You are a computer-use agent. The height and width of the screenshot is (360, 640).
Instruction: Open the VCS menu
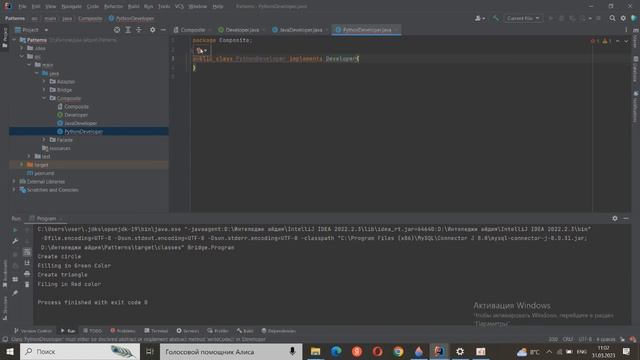click(x=179, y=7)
